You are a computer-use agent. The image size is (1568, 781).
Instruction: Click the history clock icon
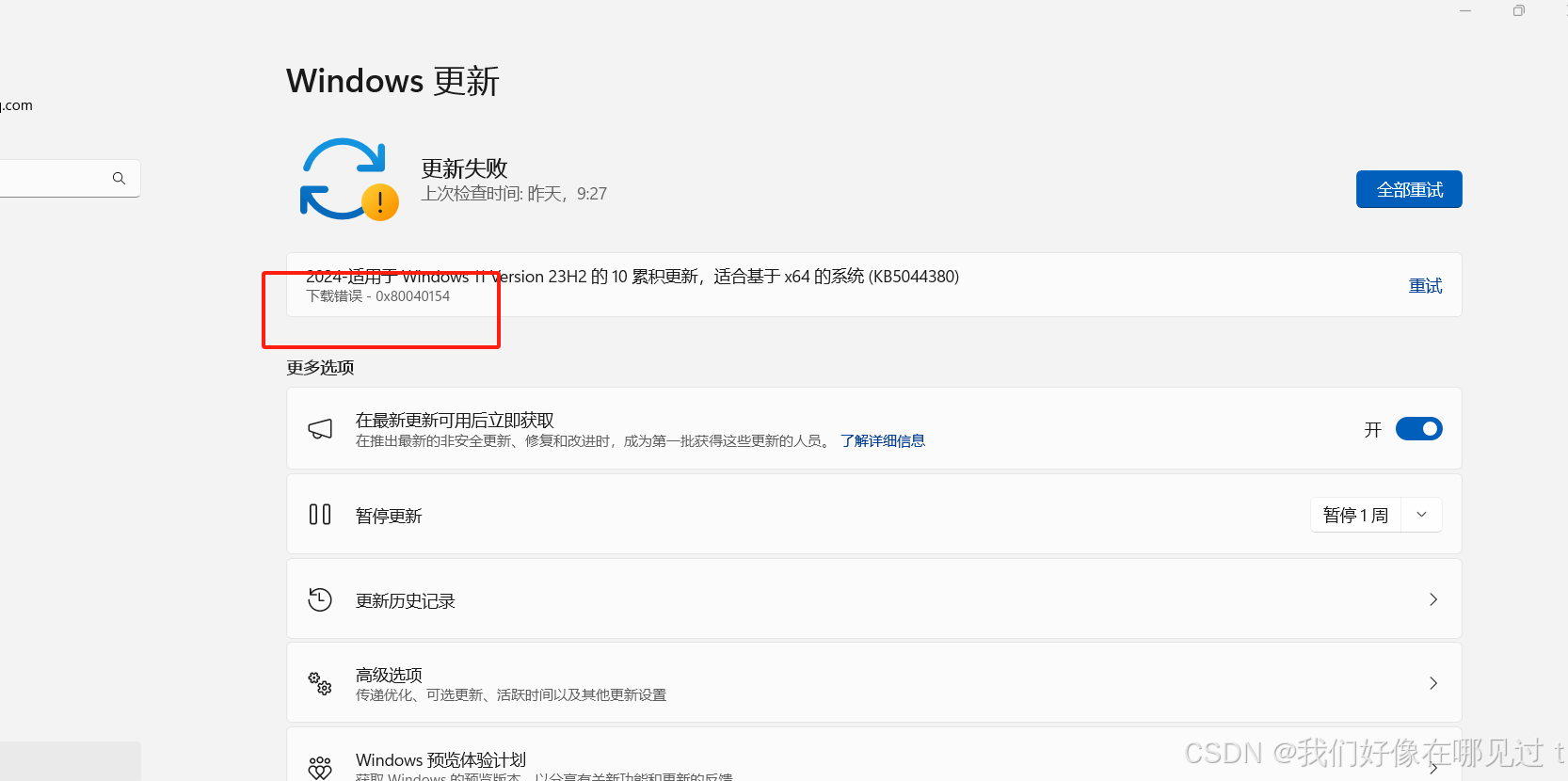coord(320,599)
